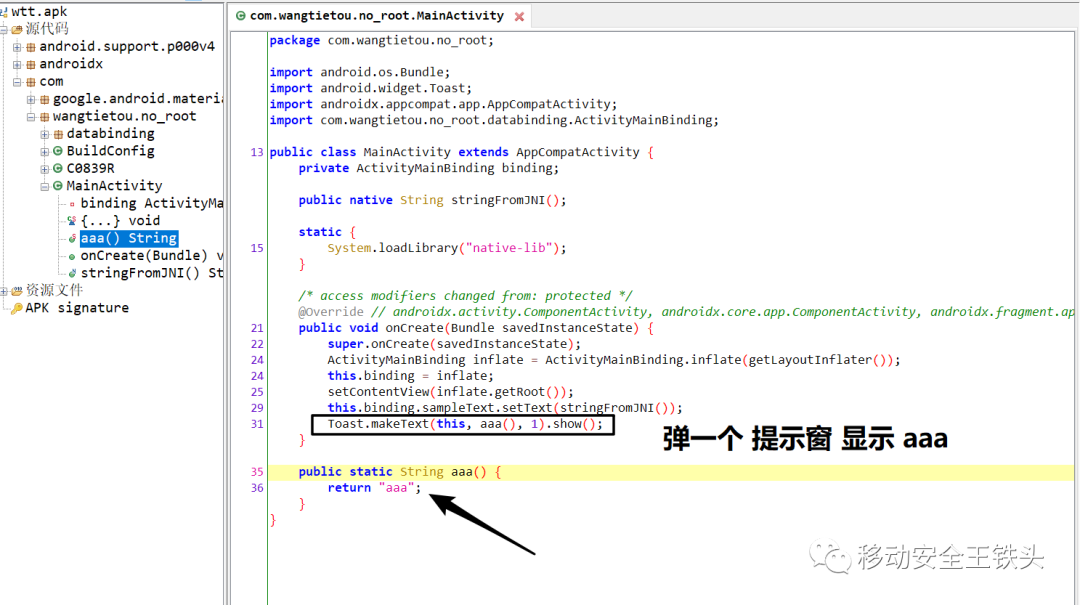Click the com package icon

pos(30,81)
